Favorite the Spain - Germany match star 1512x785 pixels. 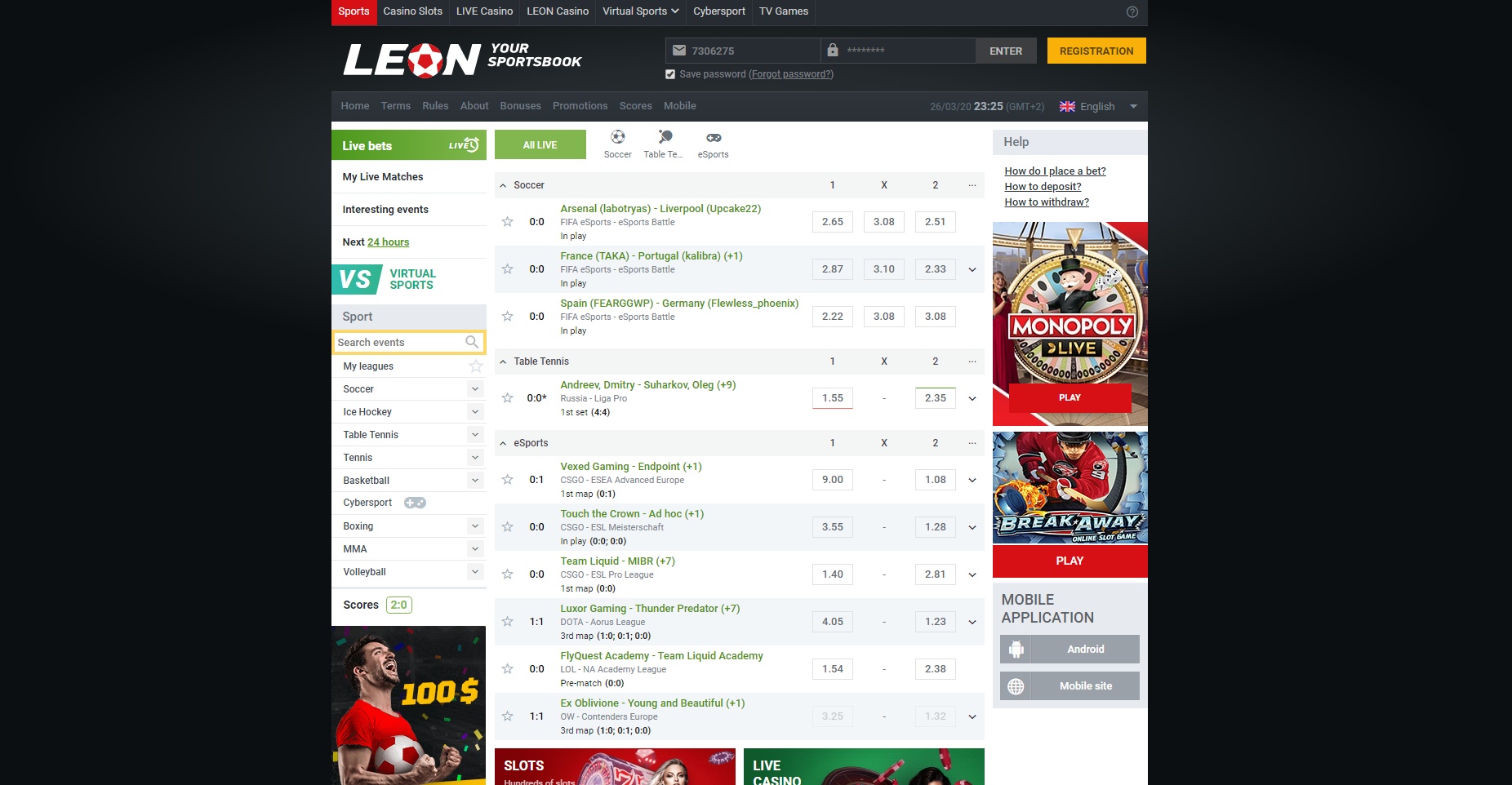pos(507,317)
